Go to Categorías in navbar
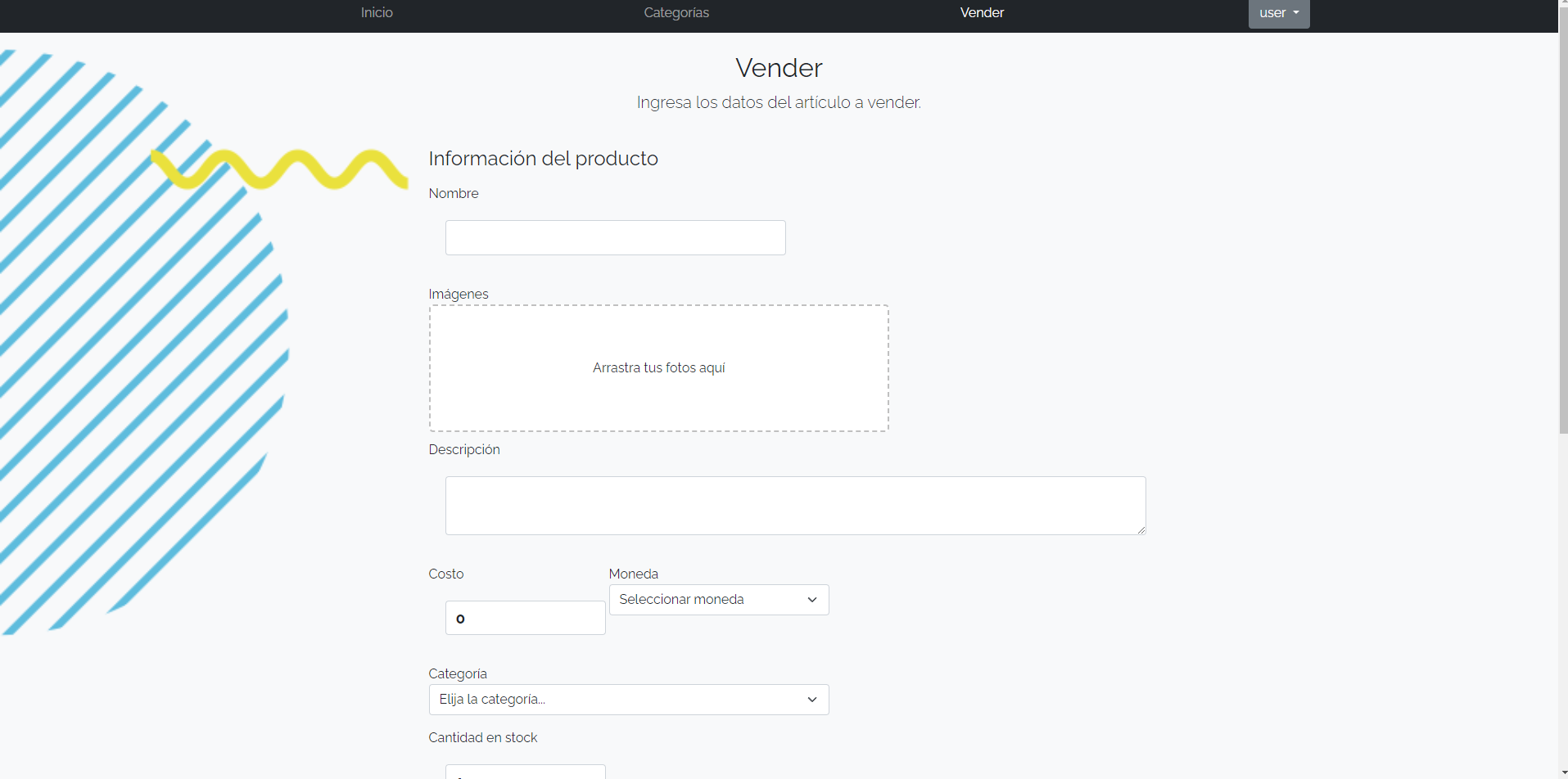 point(676,12)
